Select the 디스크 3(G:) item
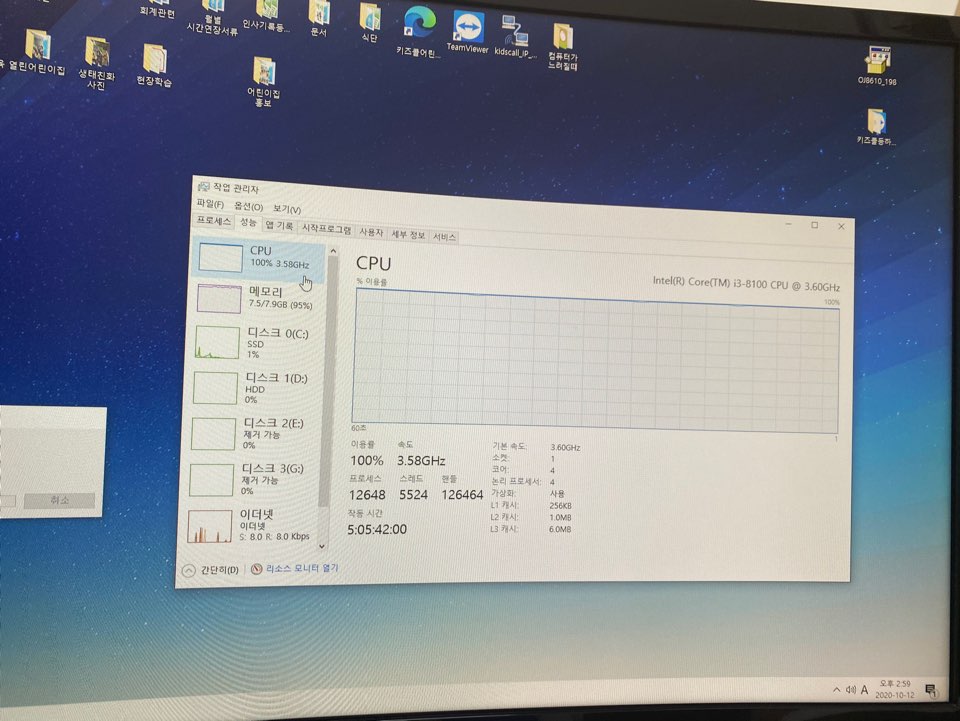960x721 pixels. (x=252, y=479)
